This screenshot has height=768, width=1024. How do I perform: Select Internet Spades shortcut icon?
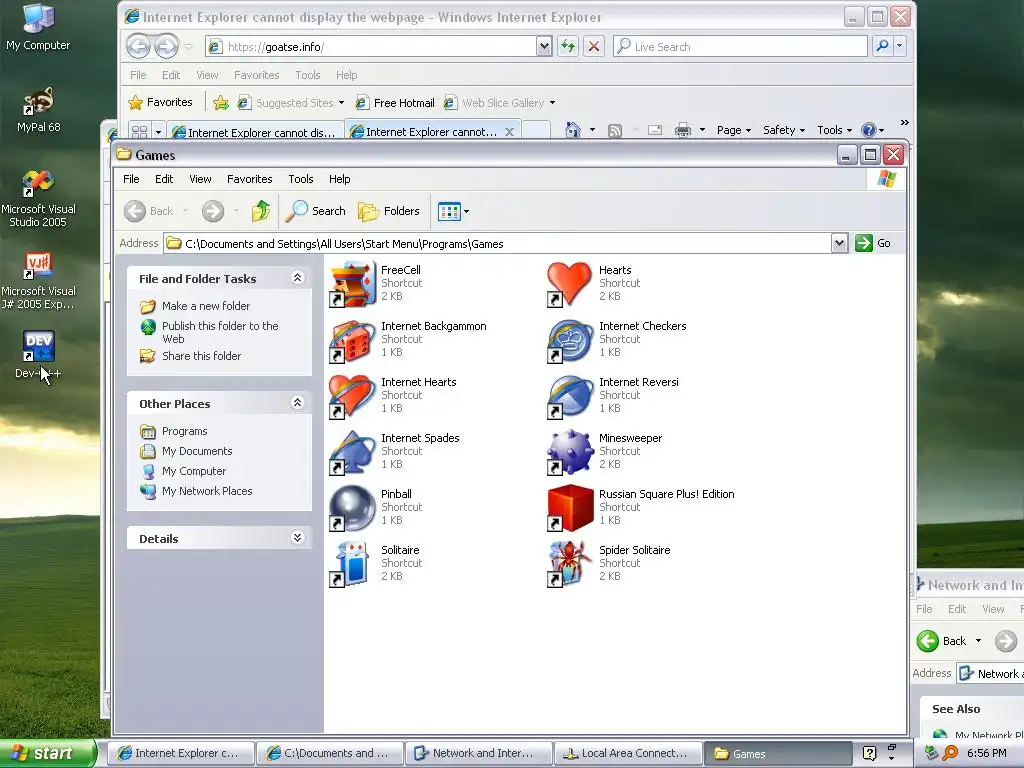[x=353, y=452]
